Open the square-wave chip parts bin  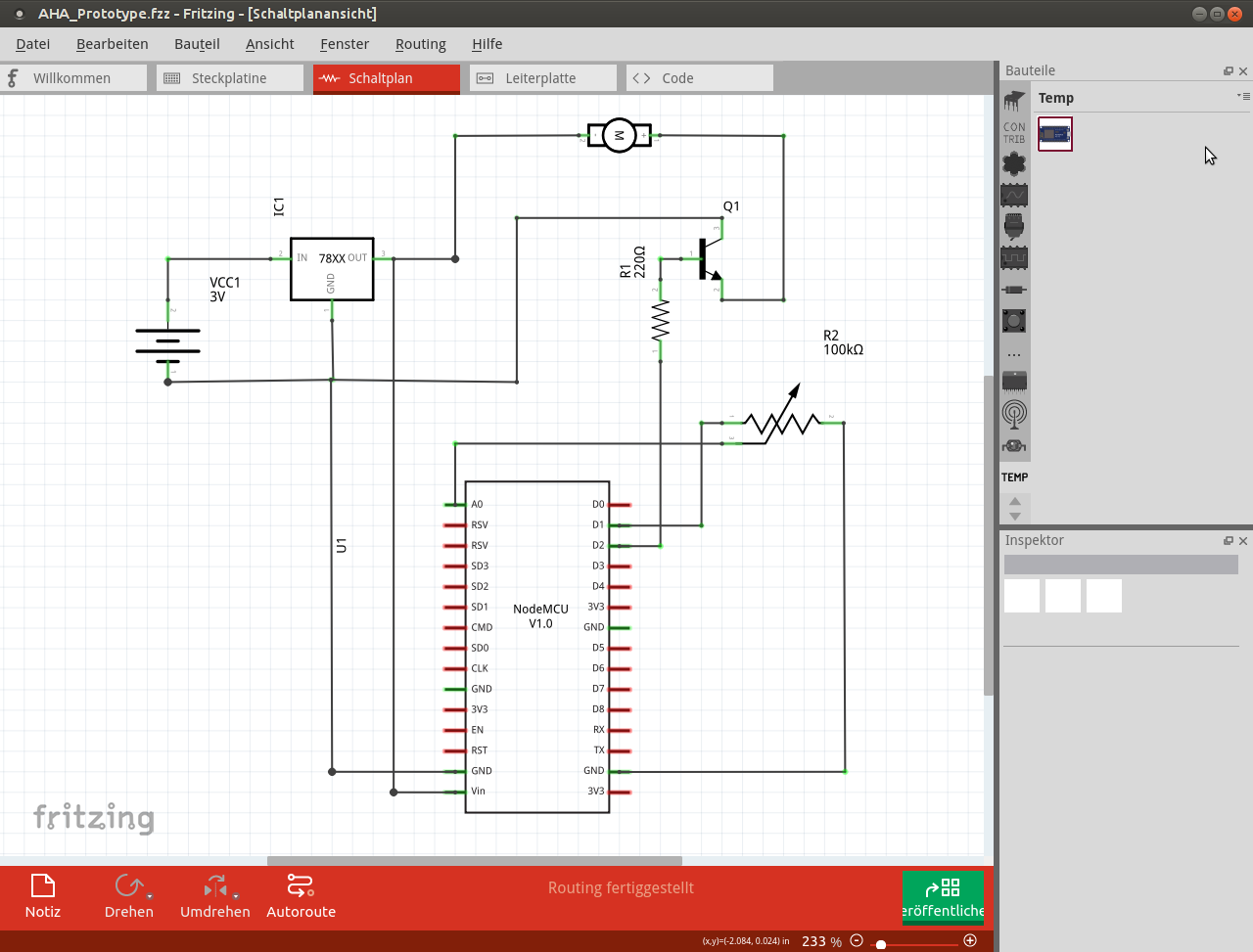[x=1014, y=258]
